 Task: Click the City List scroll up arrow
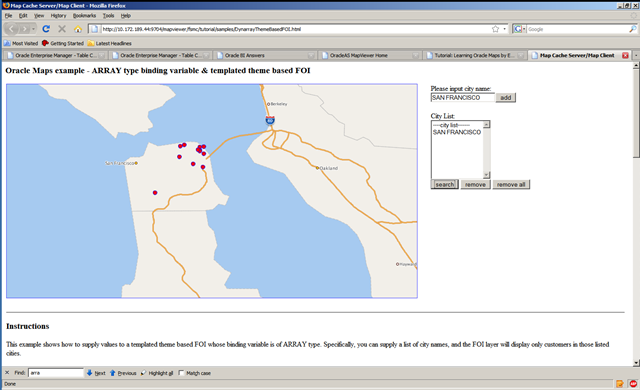click(x=486, y=124)
